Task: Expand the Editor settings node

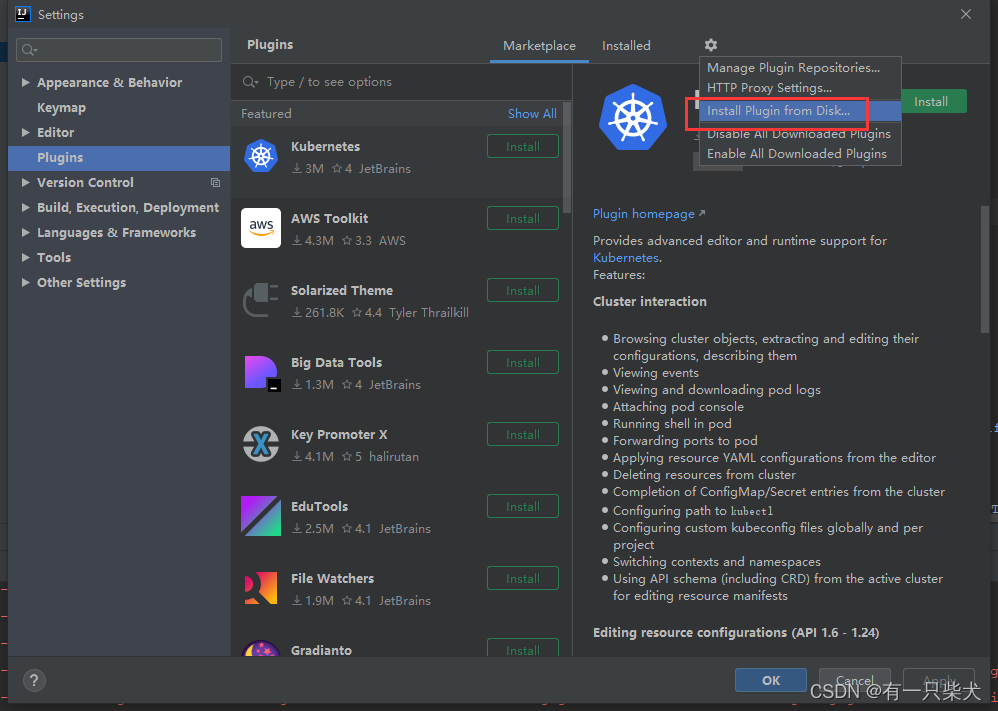Action: [25, 132]
